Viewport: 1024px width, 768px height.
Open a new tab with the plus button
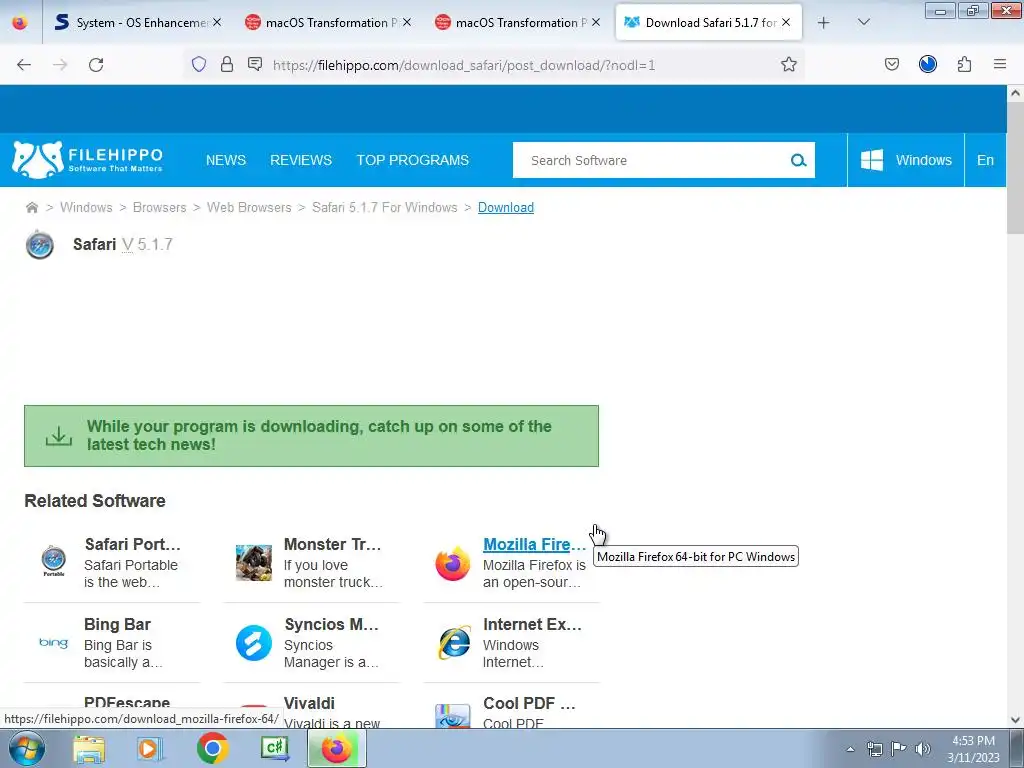[x=824, y=23]
